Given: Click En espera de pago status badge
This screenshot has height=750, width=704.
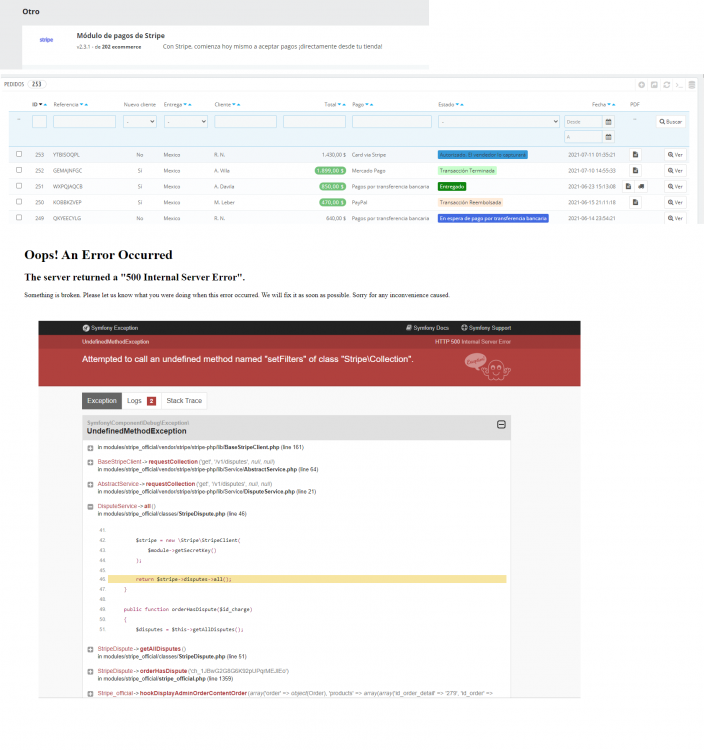Looking at the screenshot, I should [493, 218].
